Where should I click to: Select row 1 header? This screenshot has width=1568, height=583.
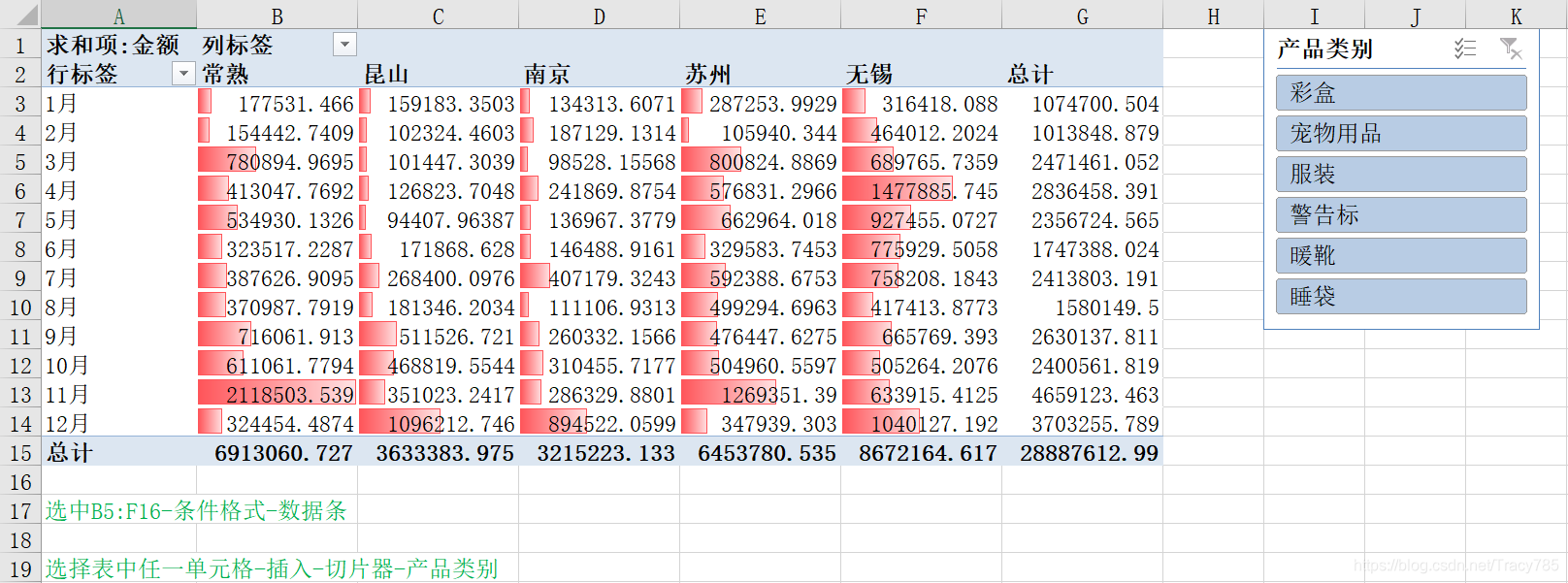(19, 46)
